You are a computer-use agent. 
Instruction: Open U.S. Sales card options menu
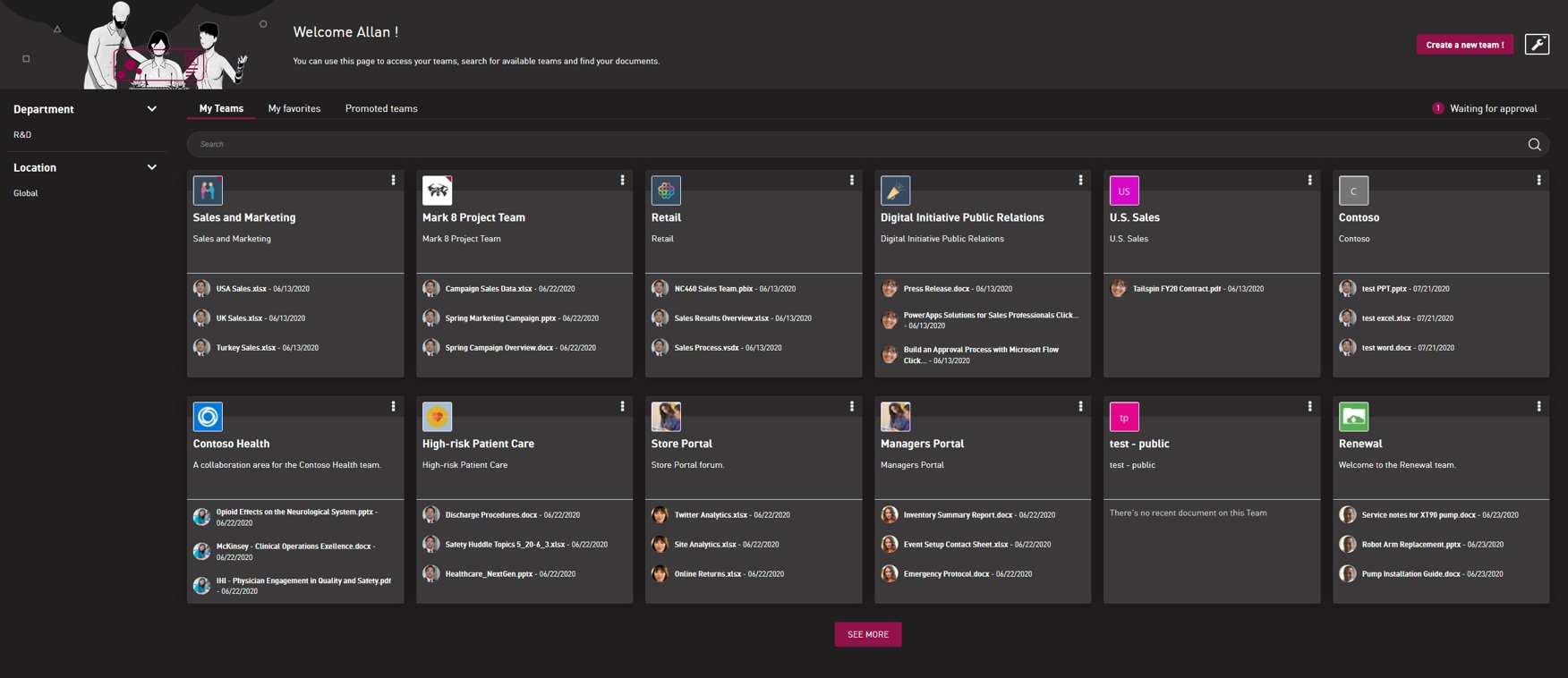tap(1309, 180)
